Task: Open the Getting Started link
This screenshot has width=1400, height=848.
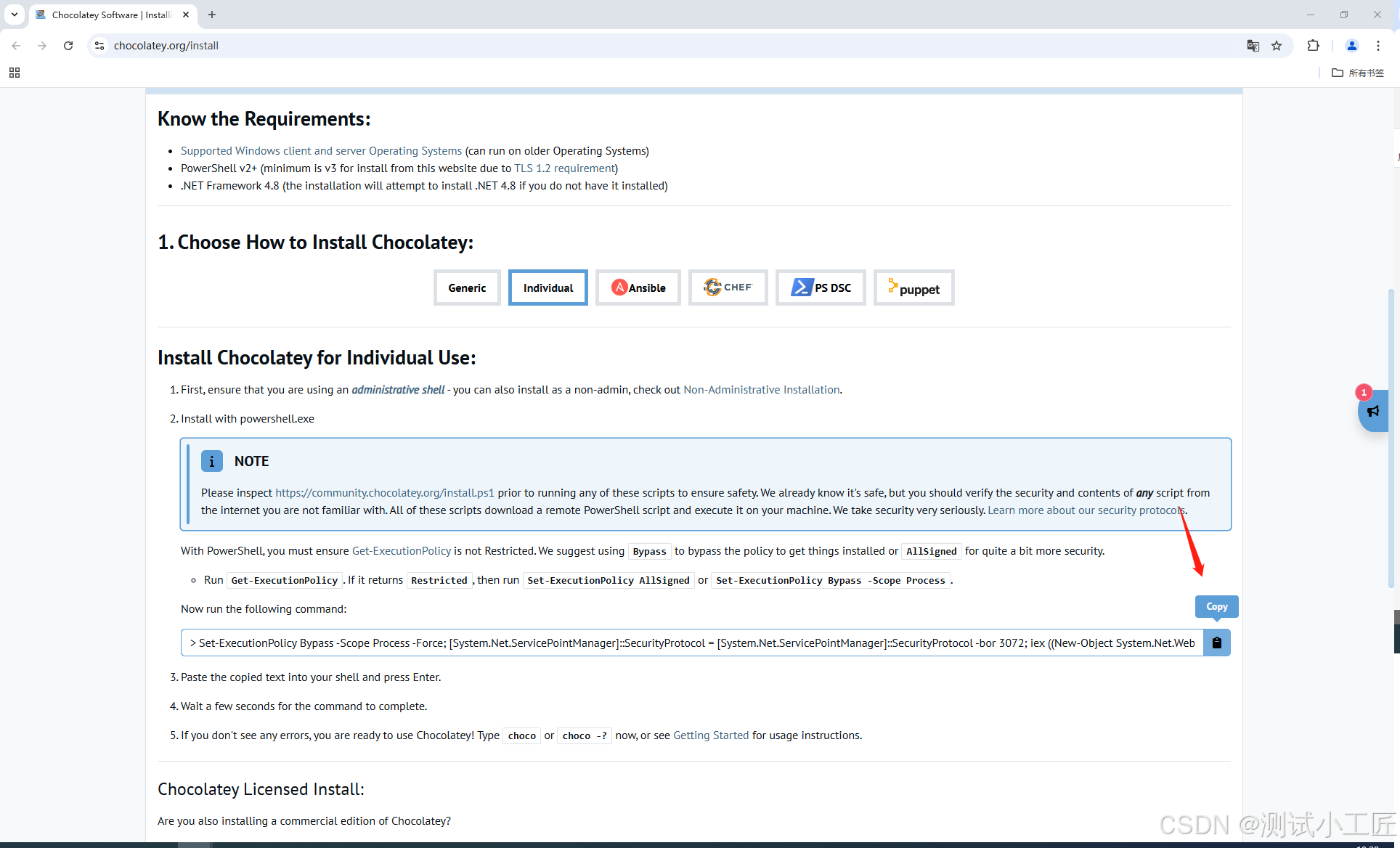Action: (x=710, y=735)
